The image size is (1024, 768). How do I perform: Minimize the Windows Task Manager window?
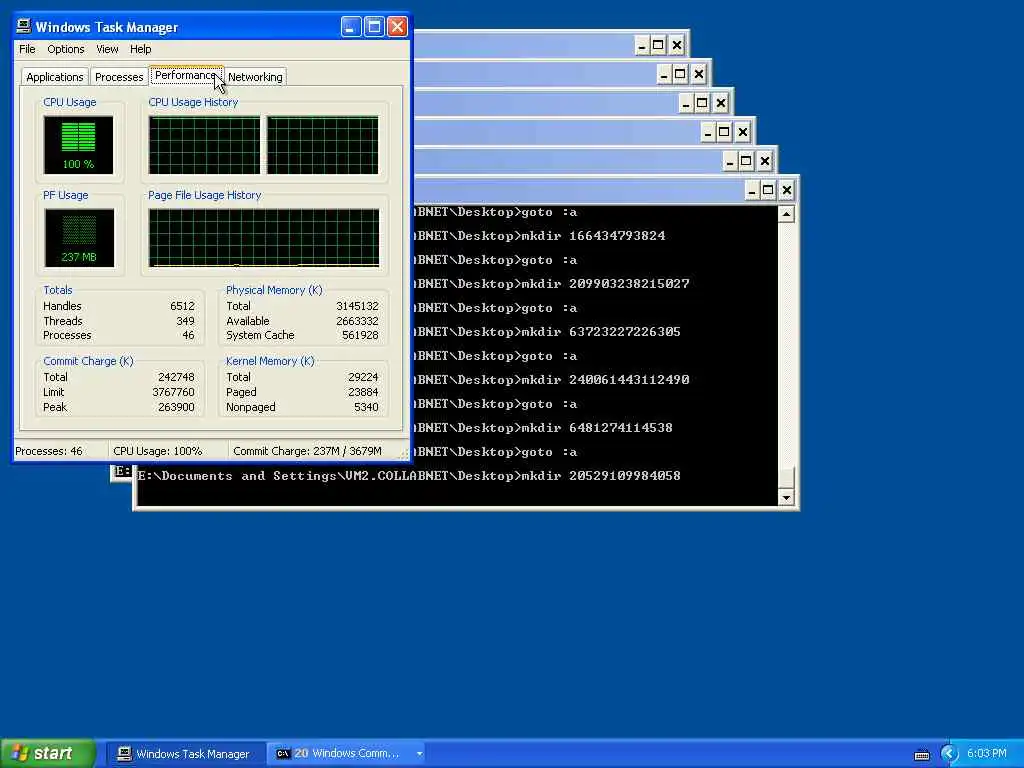(x=351, y=27)
